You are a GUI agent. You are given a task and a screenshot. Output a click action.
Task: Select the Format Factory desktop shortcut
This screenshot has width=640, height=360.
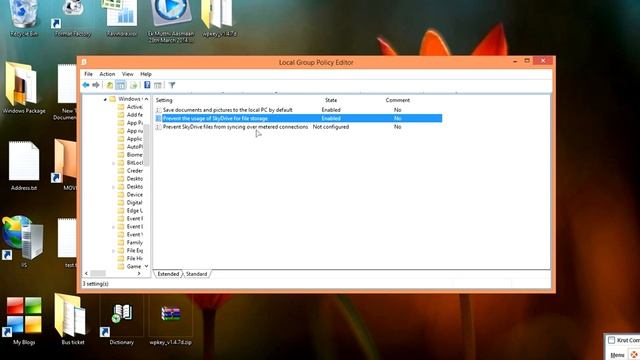click(73, 18)
